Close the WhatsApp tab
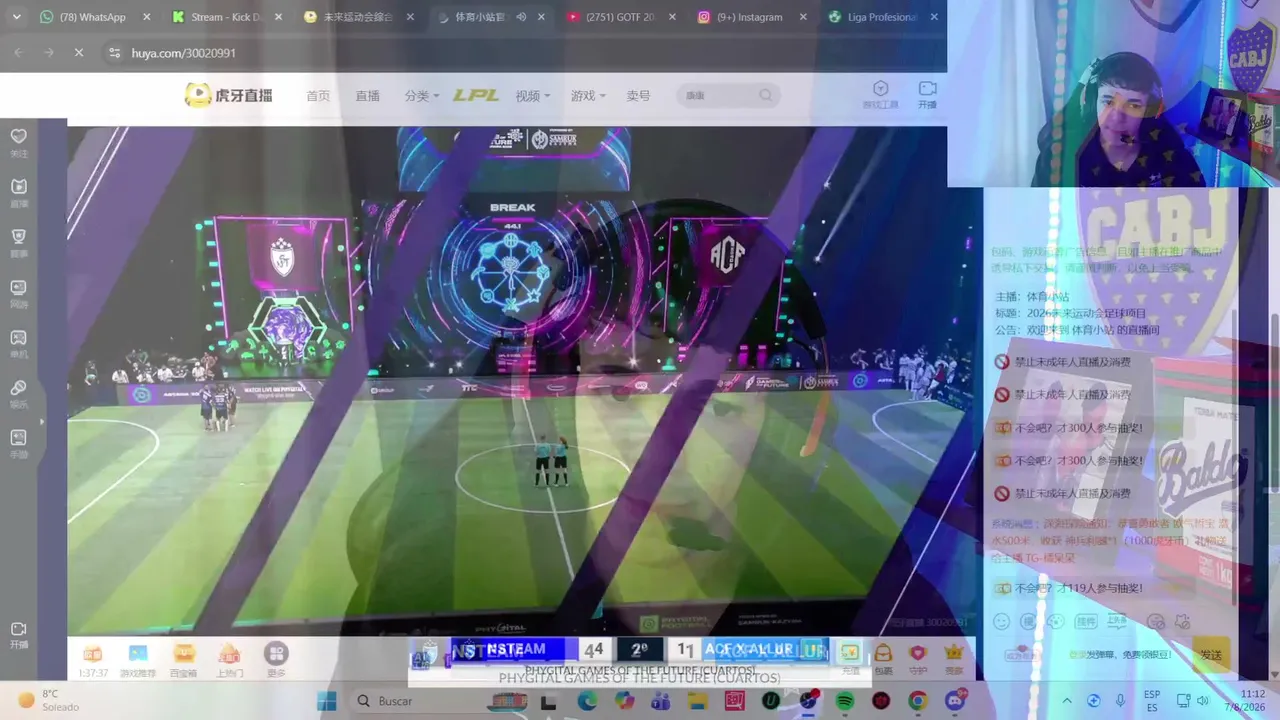This screenshot has width=1280, height=720. click(147, 17)
